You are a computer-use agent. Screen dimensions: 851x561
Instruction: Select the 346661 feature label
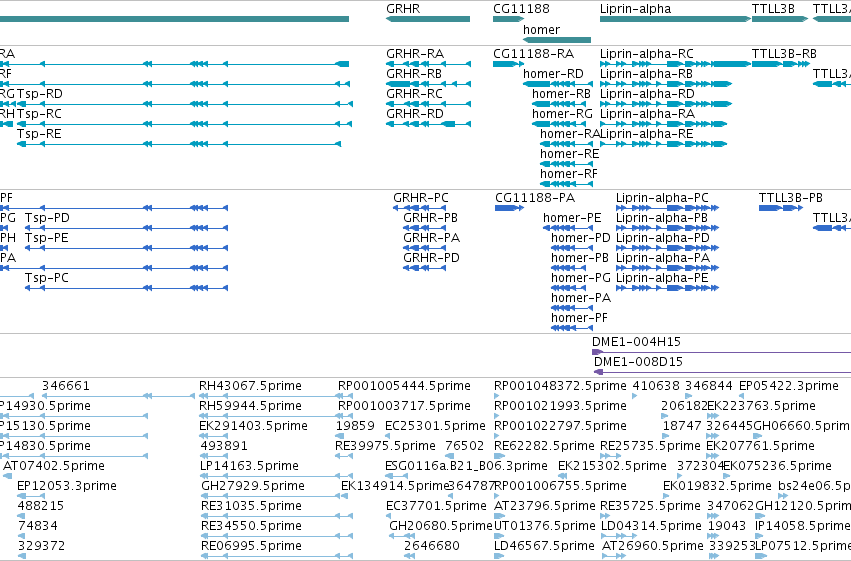click(66, 386)
